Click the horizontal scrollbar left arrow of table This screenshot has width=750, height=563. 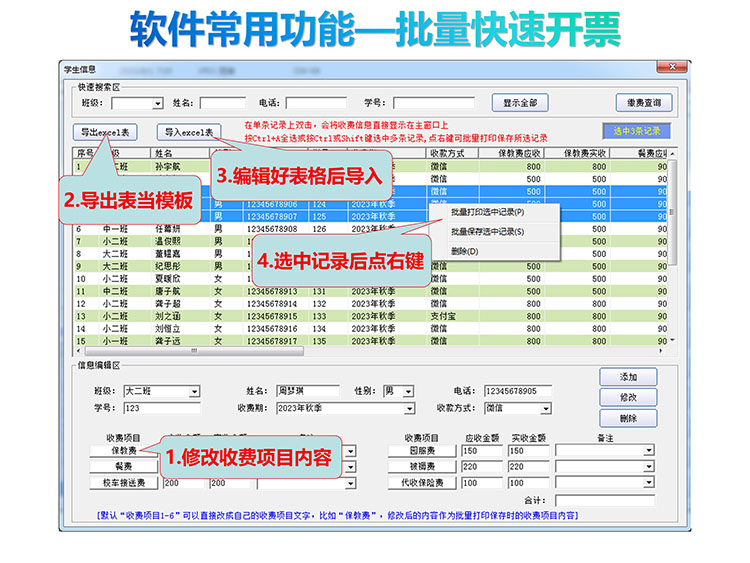(x=78, y=351)
